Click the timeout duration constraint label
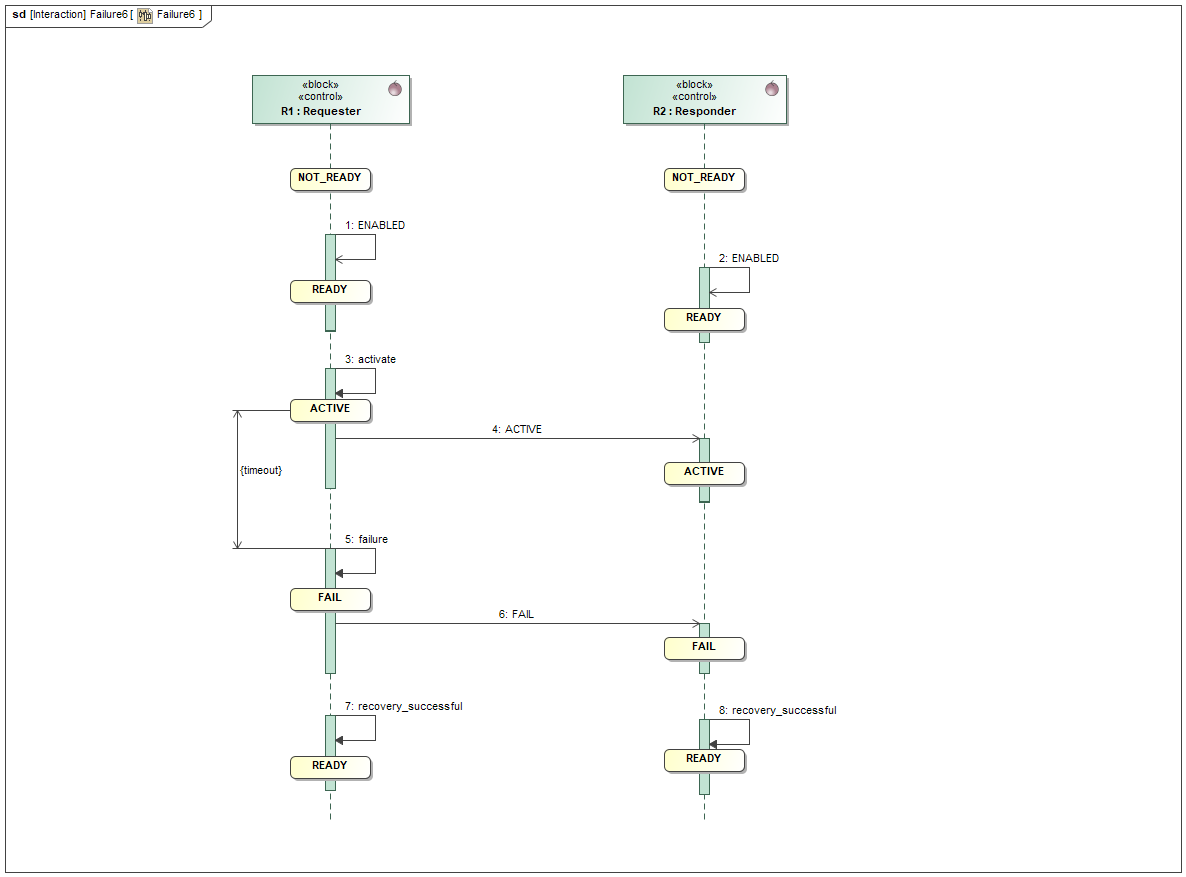This screenshot has height=877, width=1186. (x=260, y=469)
